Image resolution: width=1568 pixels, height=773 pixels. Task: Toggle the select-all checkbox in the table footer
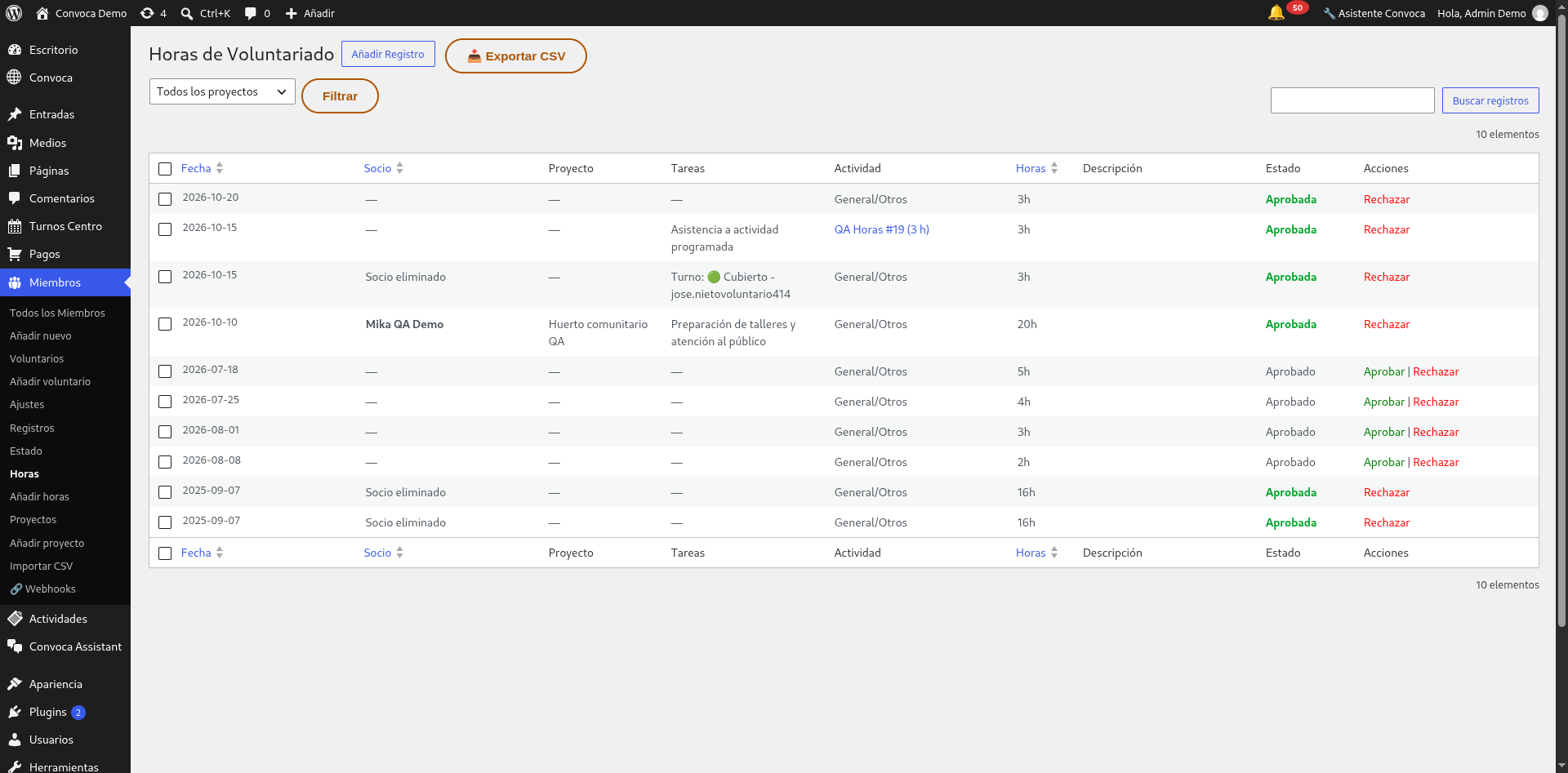(x=165, y=553)
